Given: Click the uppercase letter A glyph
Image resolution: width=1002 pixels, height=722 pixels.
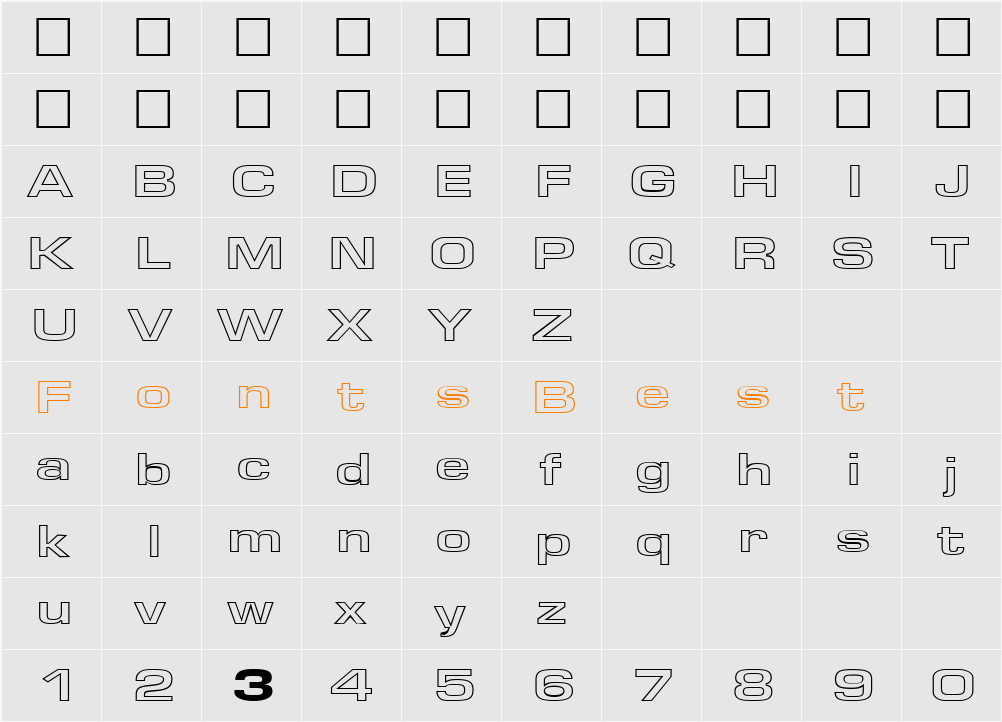Looking at the screenshot, I should [x=50, y=181].
